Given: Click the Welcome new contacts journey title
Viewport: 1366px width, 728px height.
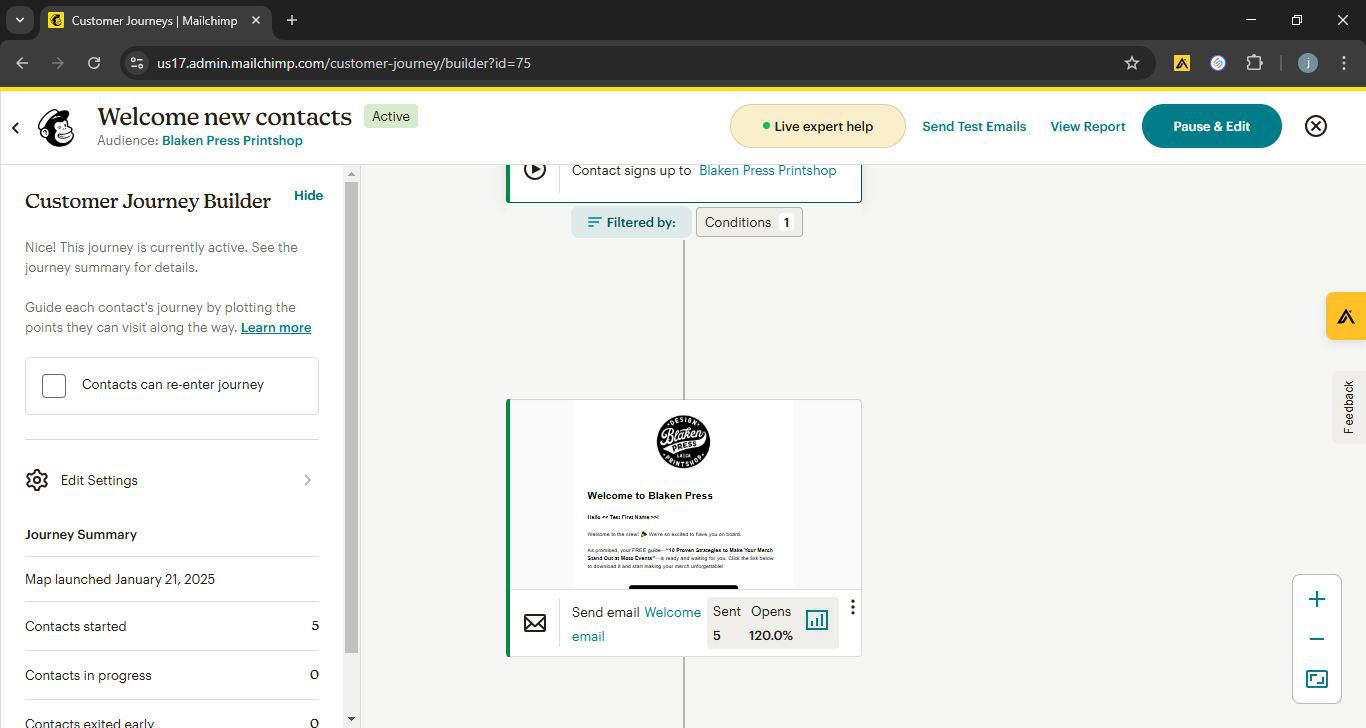Looking at the screenshot, I should [225, 117].
